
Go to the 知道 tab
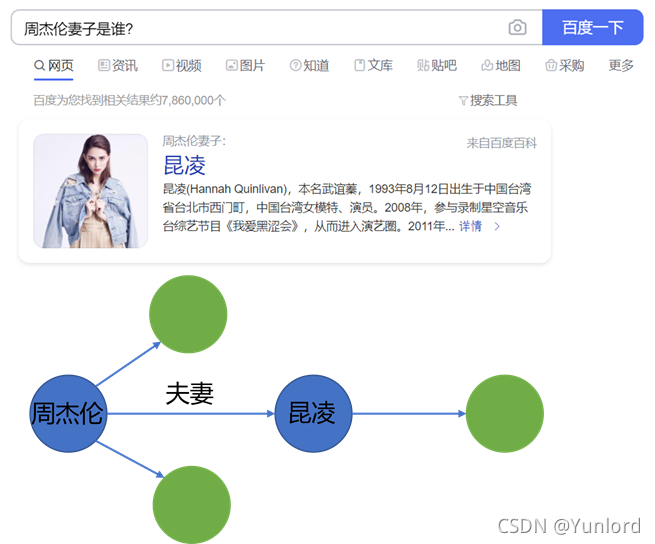310,66
